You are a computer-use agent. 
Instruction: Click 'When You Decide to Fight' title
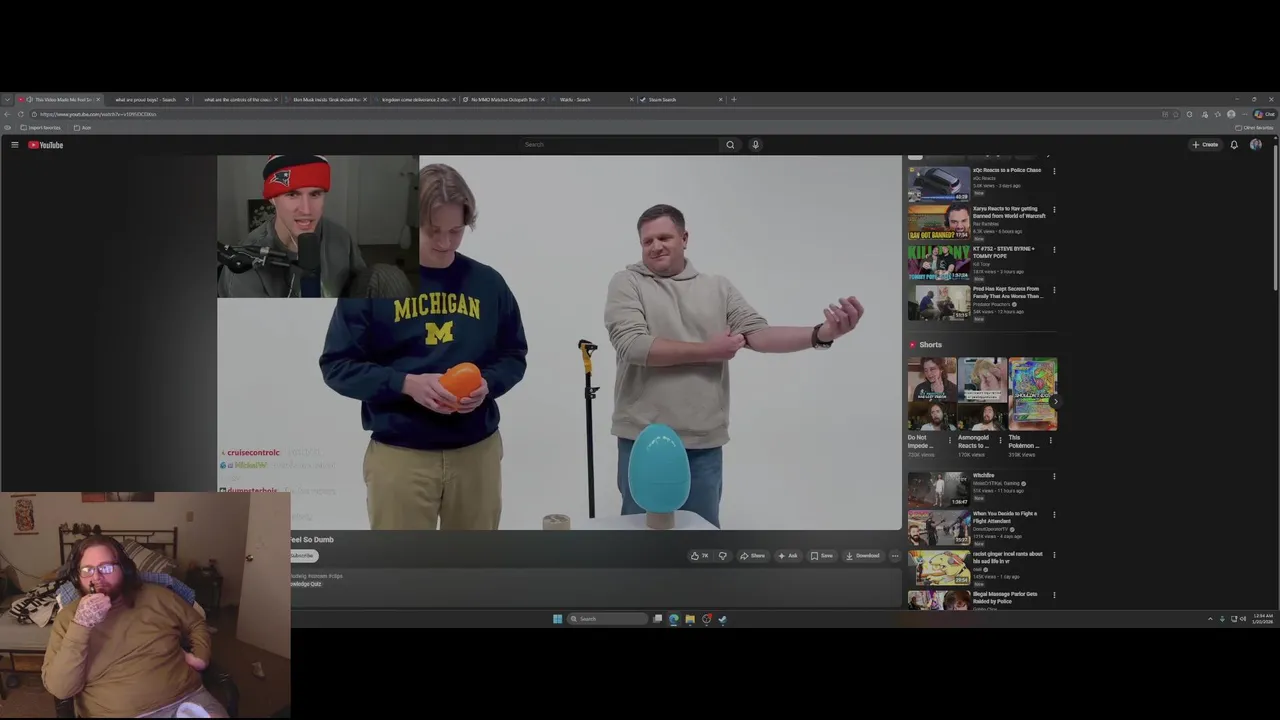(x=1005, y=517)
